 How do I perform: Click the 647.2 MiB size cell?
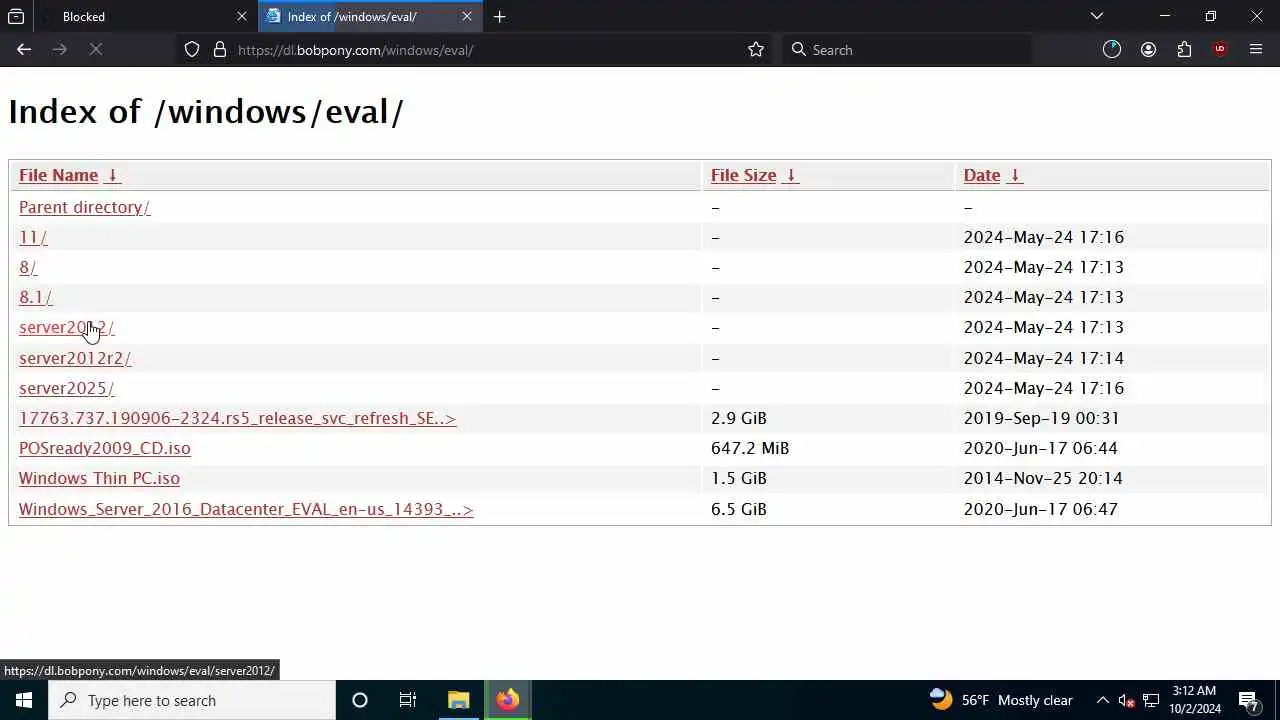coord(750,448)
